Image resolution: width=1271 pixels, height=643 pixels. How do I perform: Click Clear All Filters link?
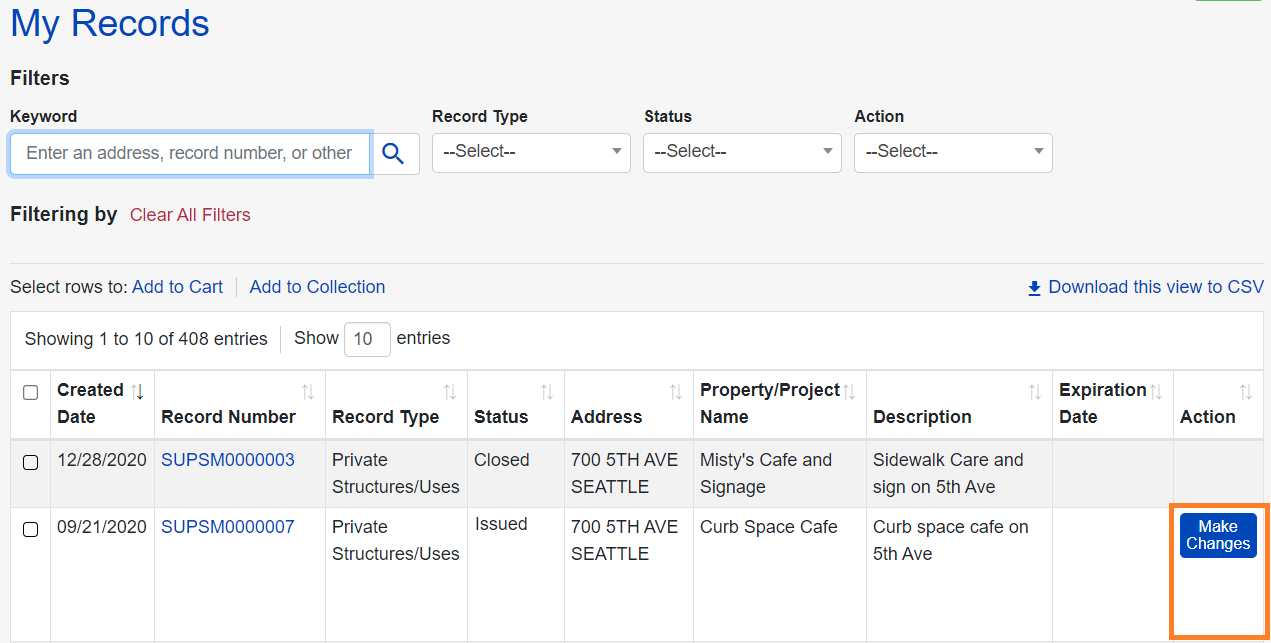click(190, 215)
